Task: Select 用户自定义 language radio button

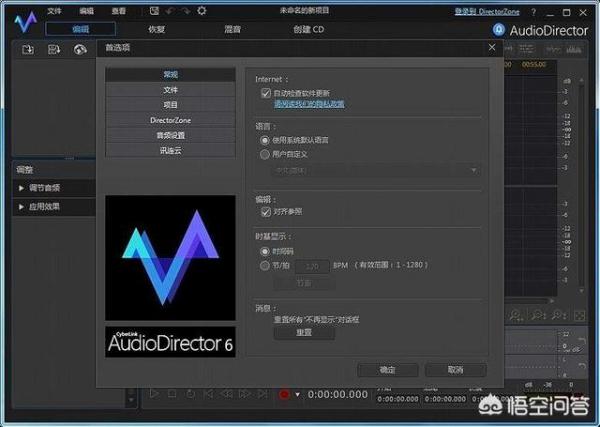Action: pos(264,155)
